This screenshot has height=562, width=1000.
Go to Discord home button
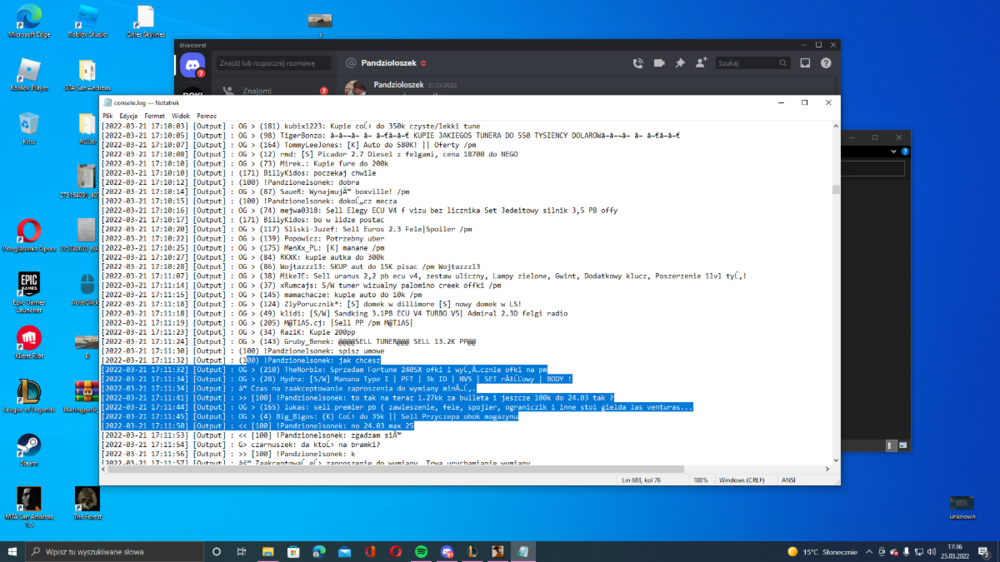(x=192, y=65)
